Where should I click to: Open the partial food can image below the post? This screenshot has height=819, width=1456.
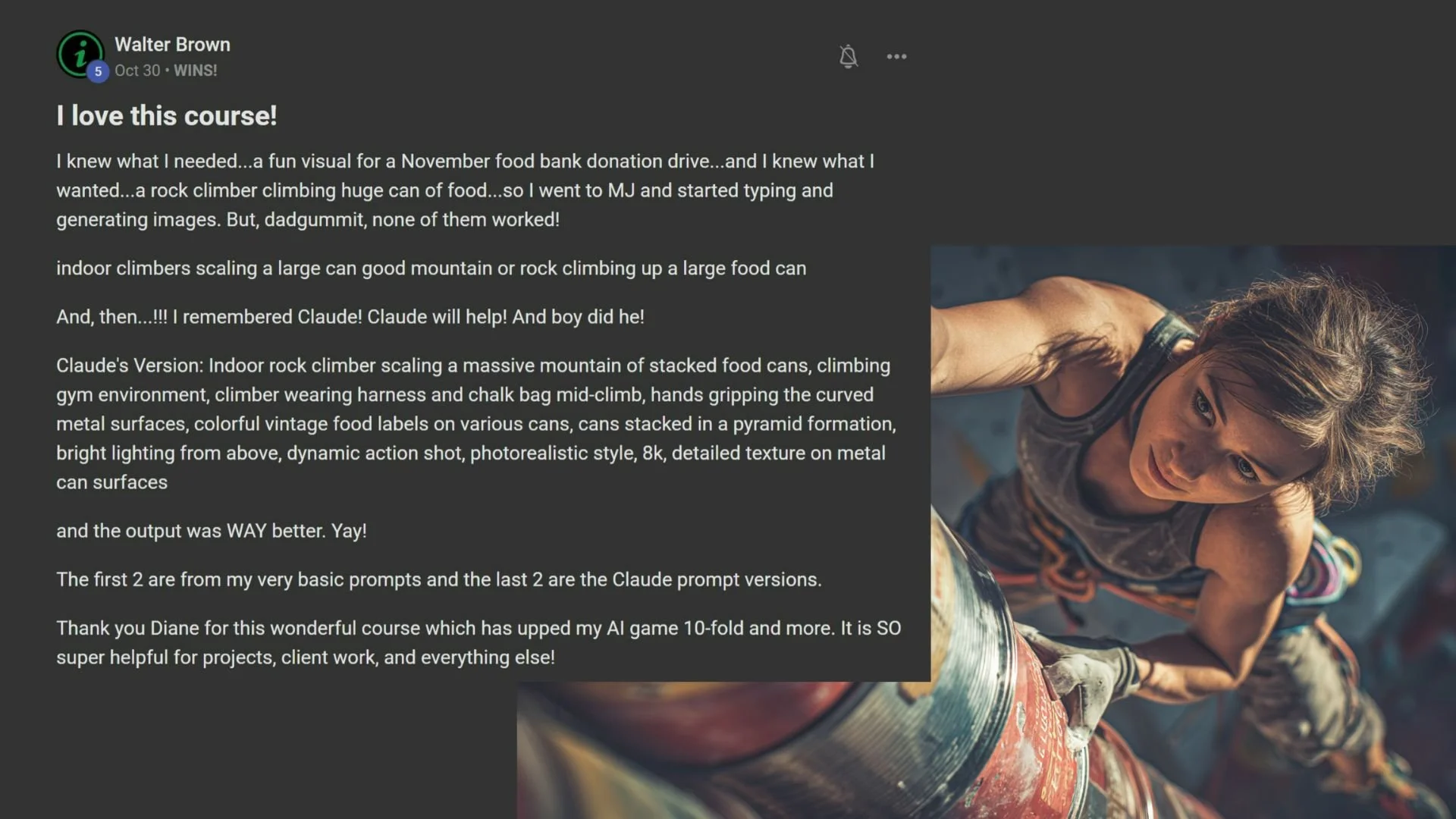tap(723, 750)
